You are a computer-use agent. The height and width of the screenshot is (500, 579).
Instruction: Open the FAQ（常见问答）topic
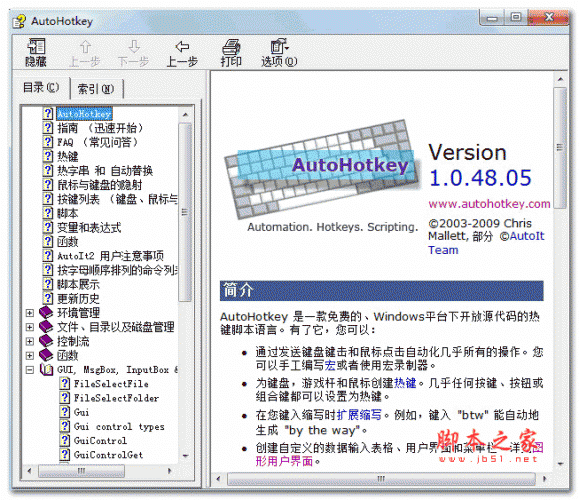point(97,142)
